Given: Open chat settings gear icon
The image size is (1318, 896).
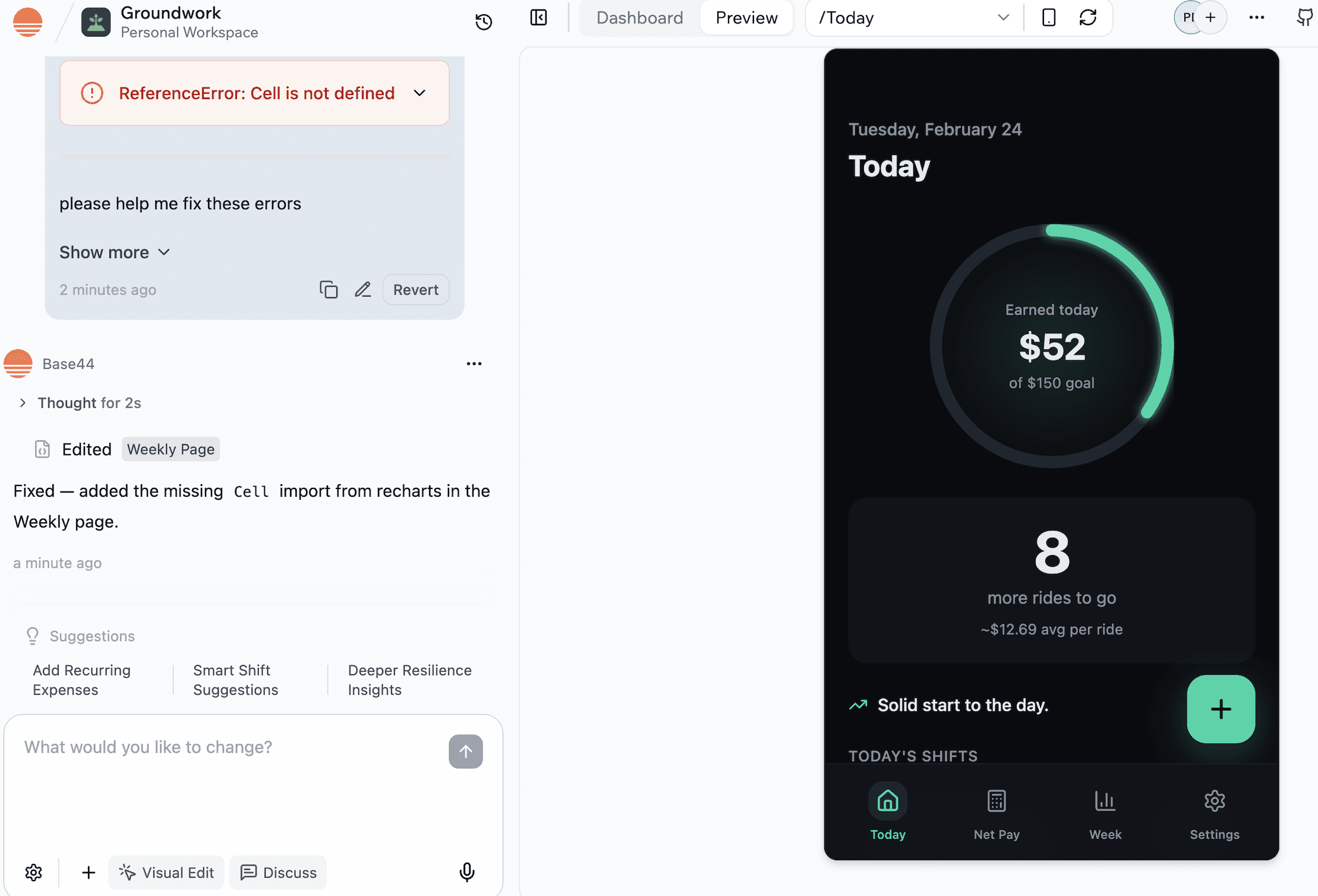Looking at the screenshot, I should [x=34, y=872].
